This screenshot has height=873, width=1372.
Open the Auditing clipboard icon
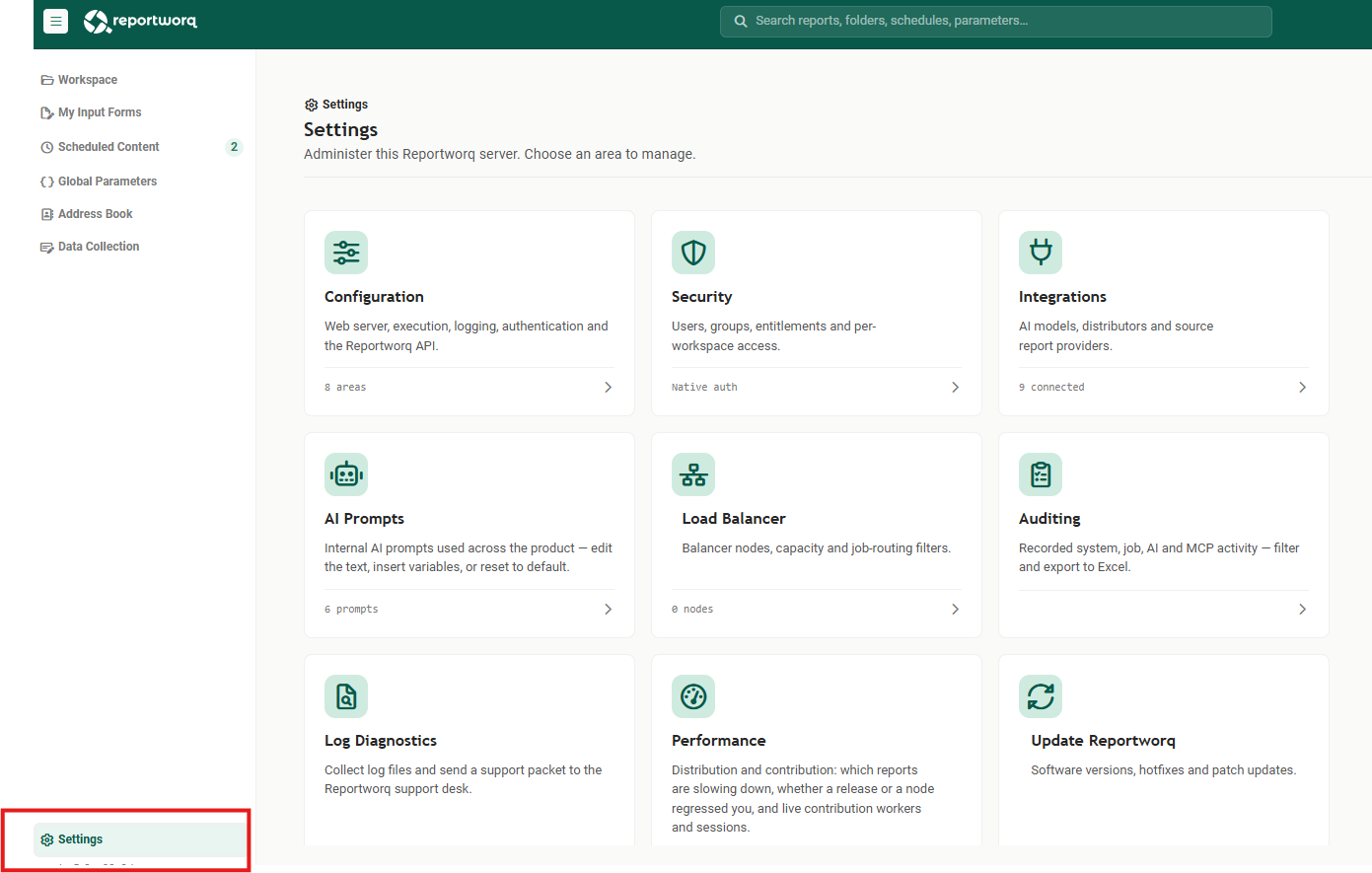click(x=1041, y=474)
